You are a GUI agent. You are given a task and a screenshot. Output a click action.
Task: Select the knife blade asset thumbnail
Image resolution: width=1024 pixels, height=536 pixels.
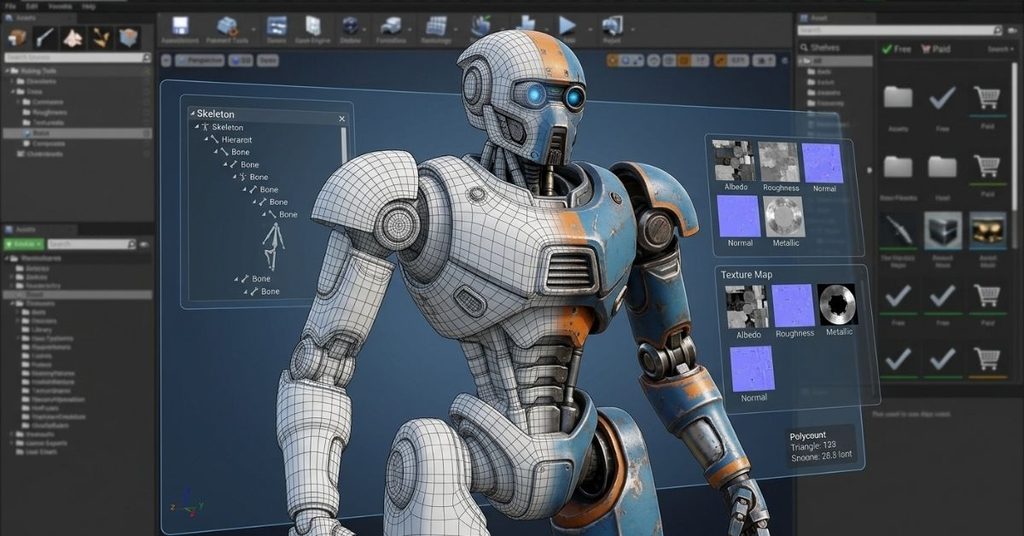tap(898, 230)
